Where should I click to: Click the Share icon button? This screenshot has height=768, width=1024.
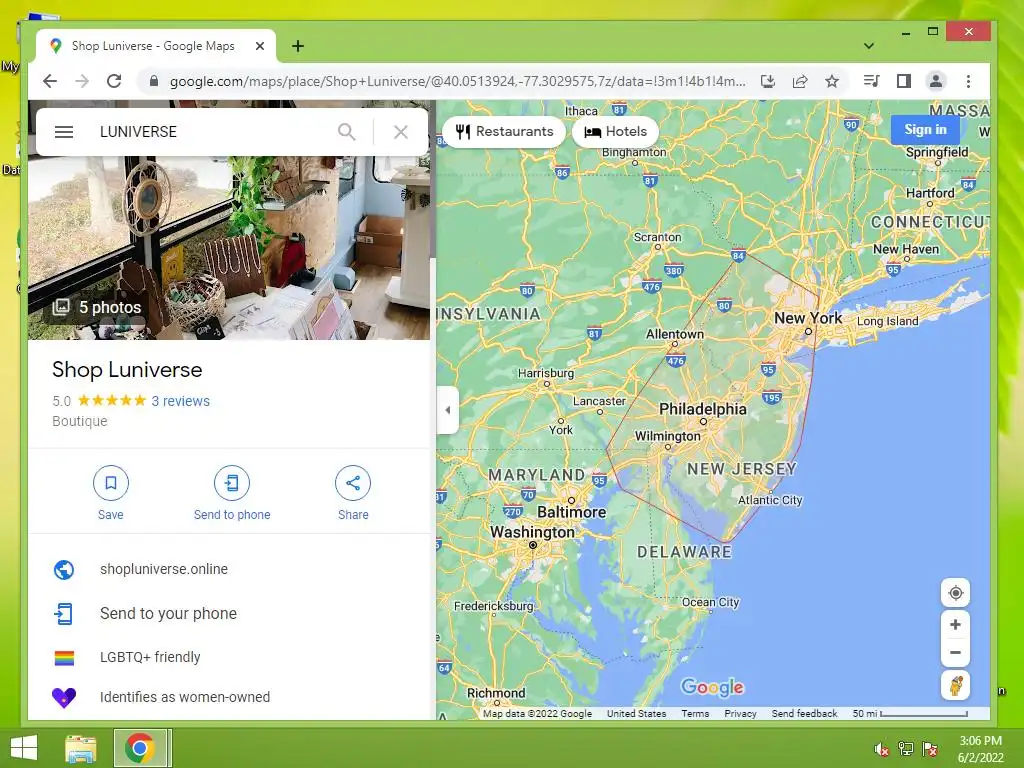click(353, 483)
